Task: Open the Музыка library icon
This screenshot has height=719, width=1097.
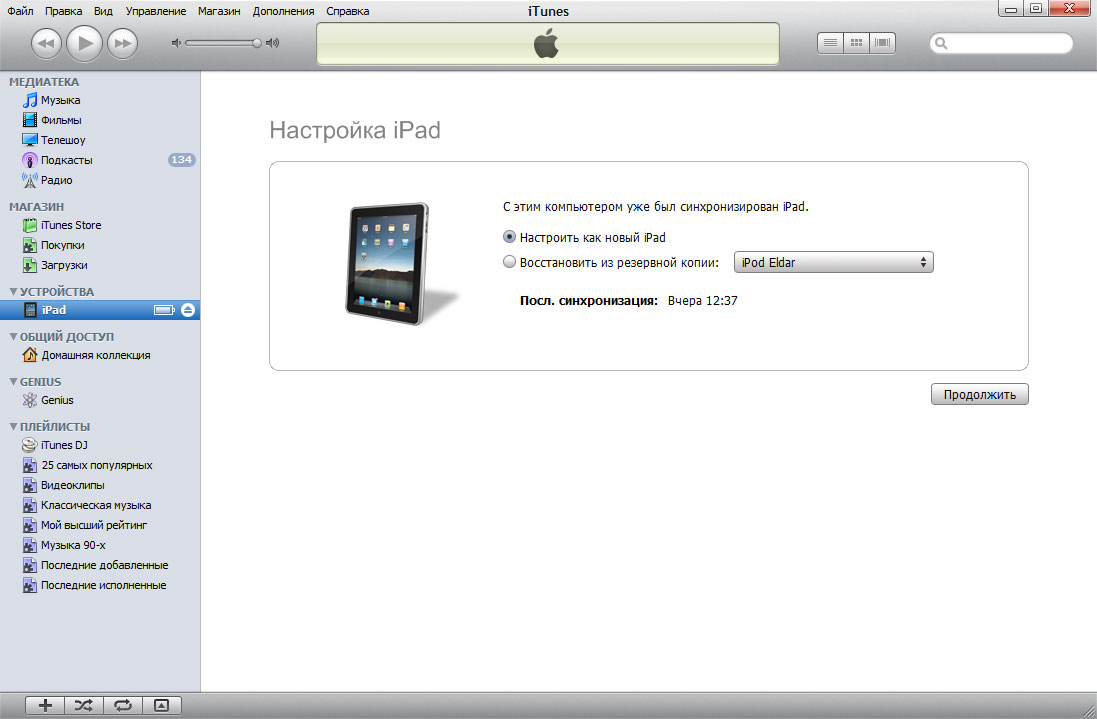Action: click(29, 100)
